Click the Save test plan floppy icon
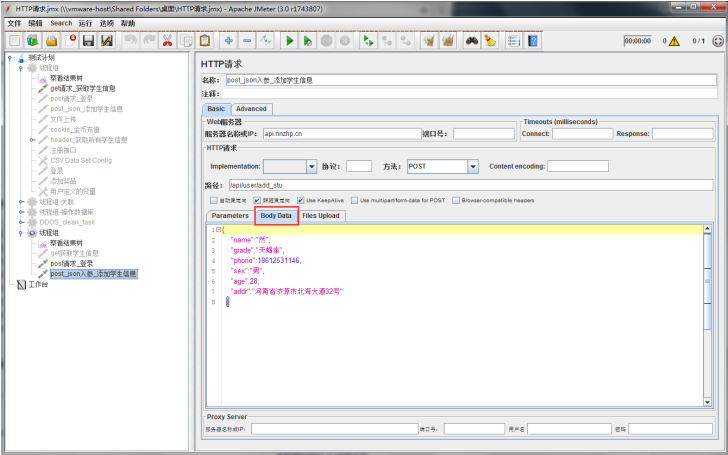 [x=88, y=41]
